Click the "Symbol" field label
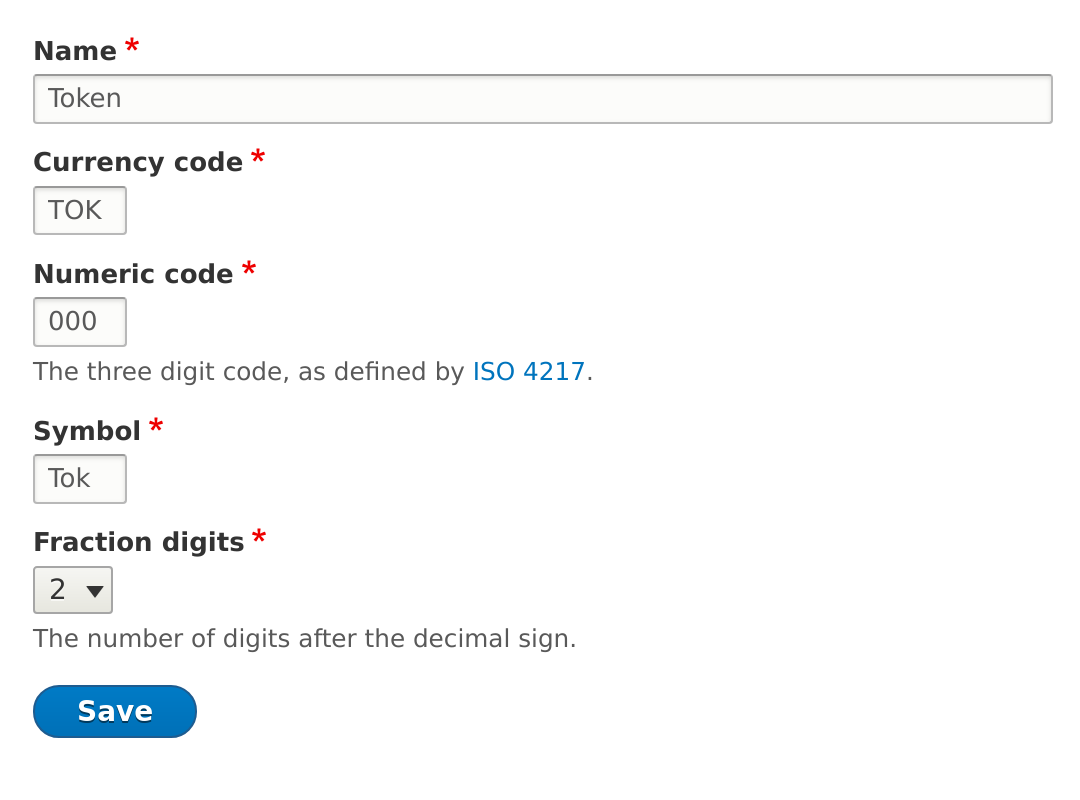Screen dimensions: 1080x800 pyautogui.click(x=87, y=431)
